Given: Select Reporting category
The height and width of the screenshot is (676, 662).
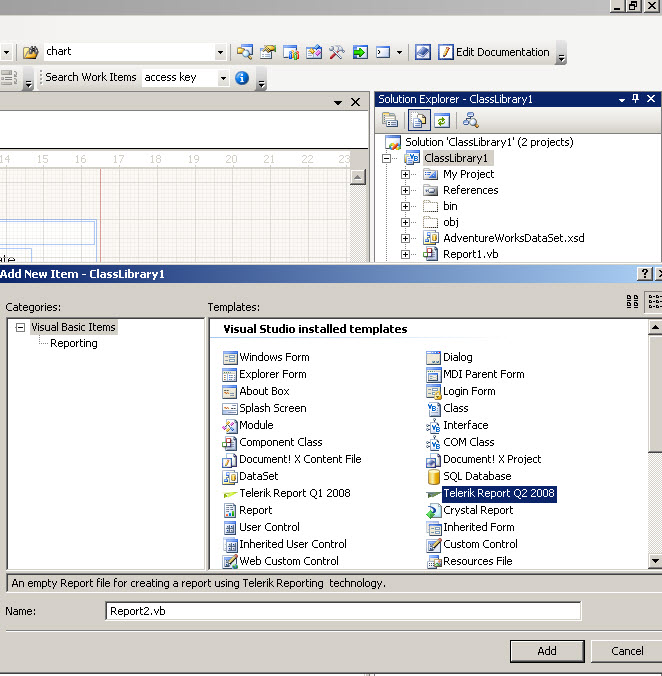Looking at the screenshot, I should (x=74, y=343).
